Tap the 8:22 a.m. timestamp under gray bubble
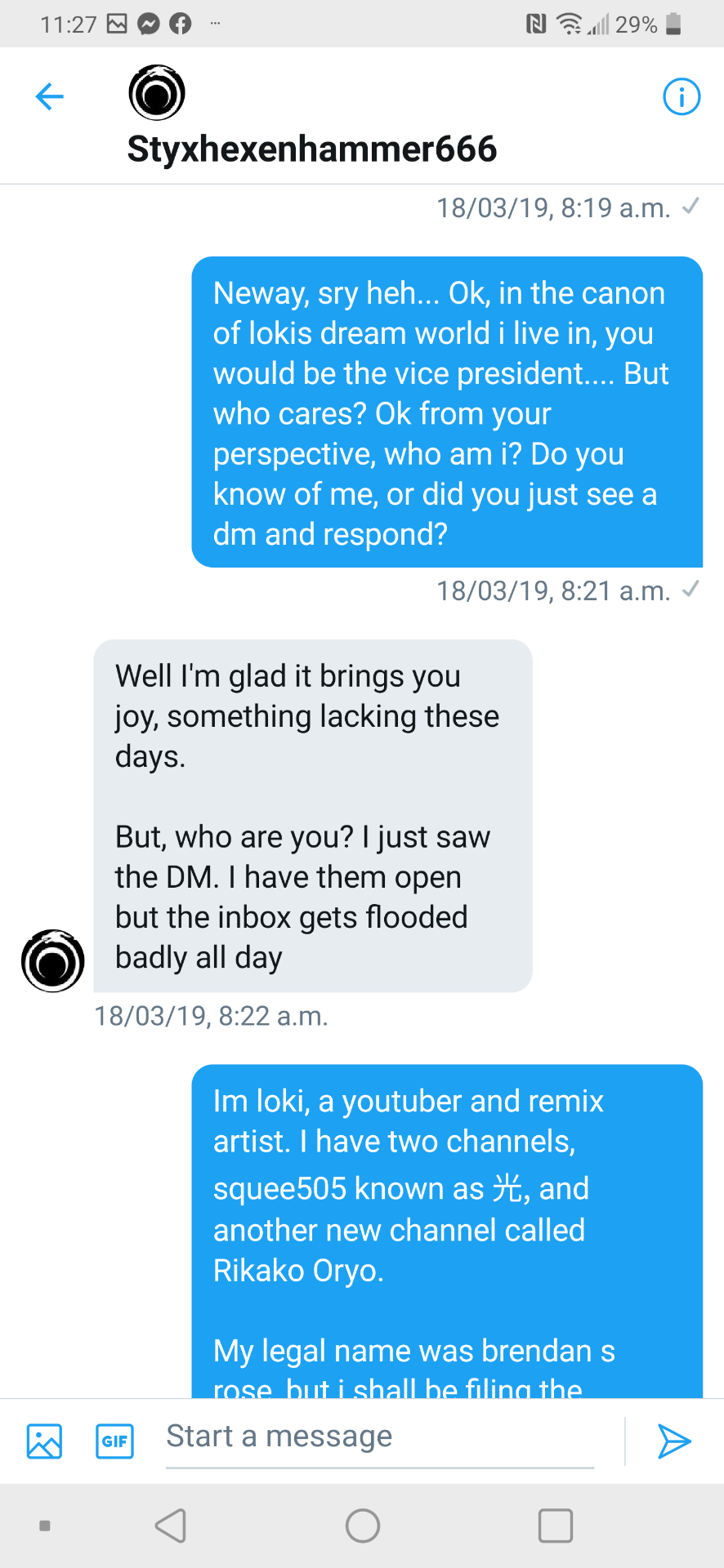Screen dimensions: 724x1568 coord(211,1016)
